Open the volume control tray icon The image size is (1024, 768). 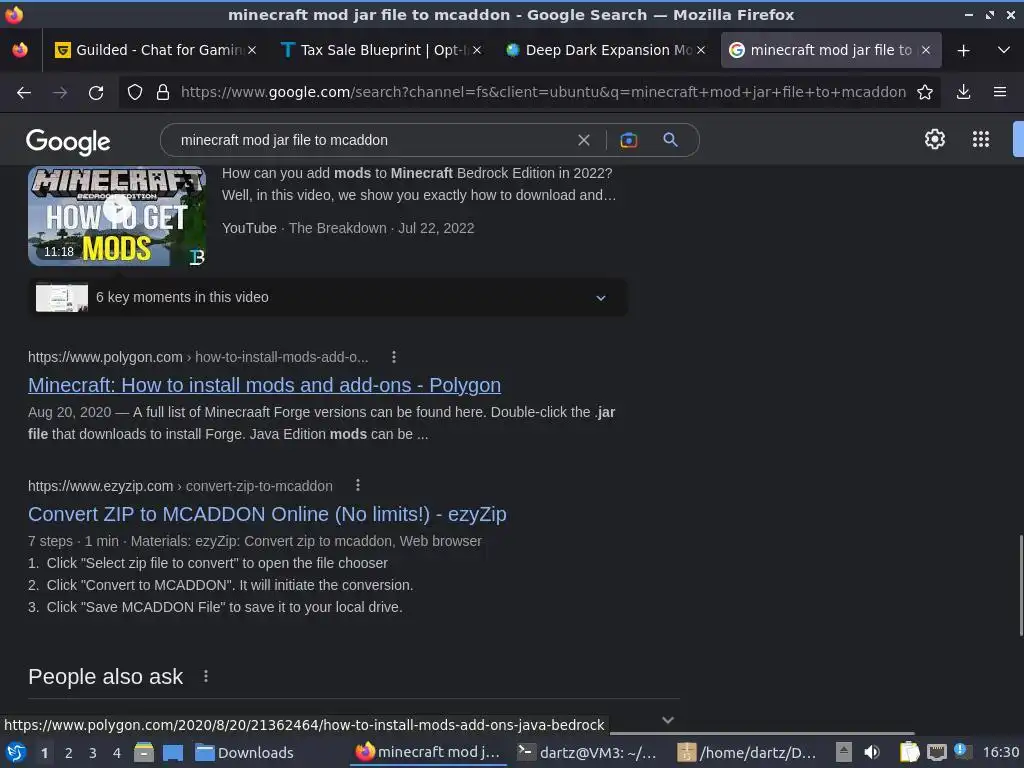pos(872,752)
